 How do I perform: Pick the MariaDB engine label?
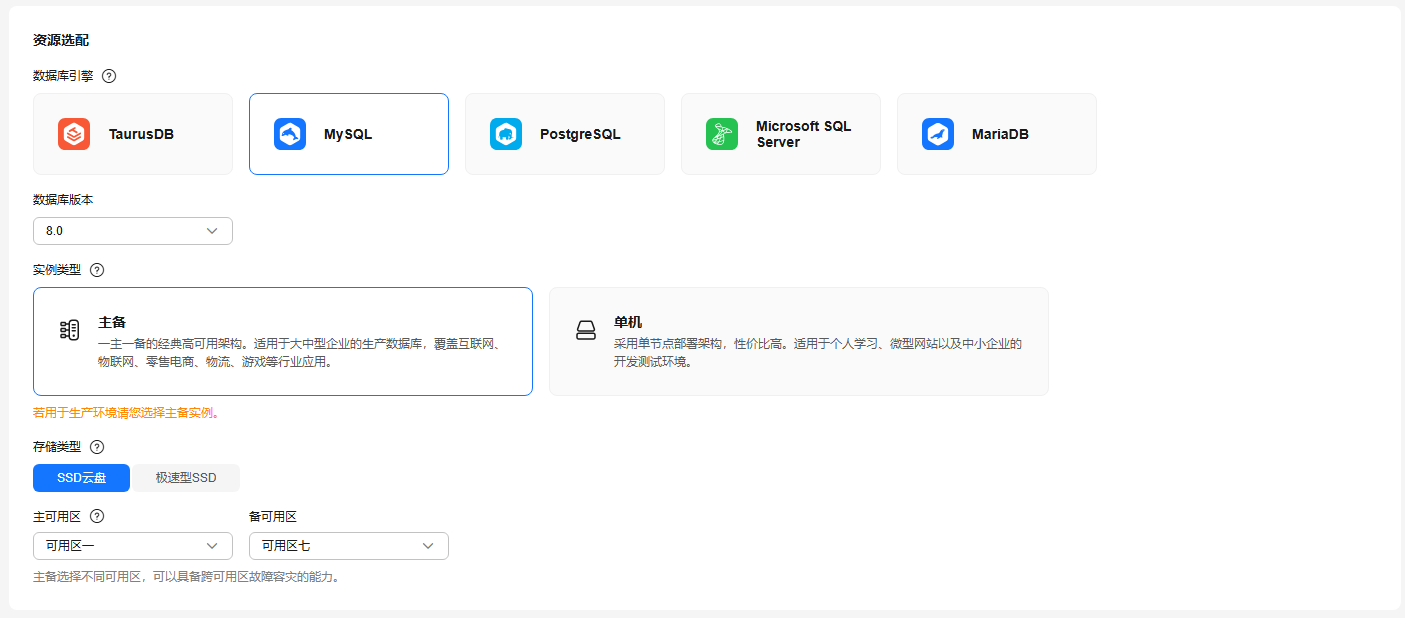1000,134
